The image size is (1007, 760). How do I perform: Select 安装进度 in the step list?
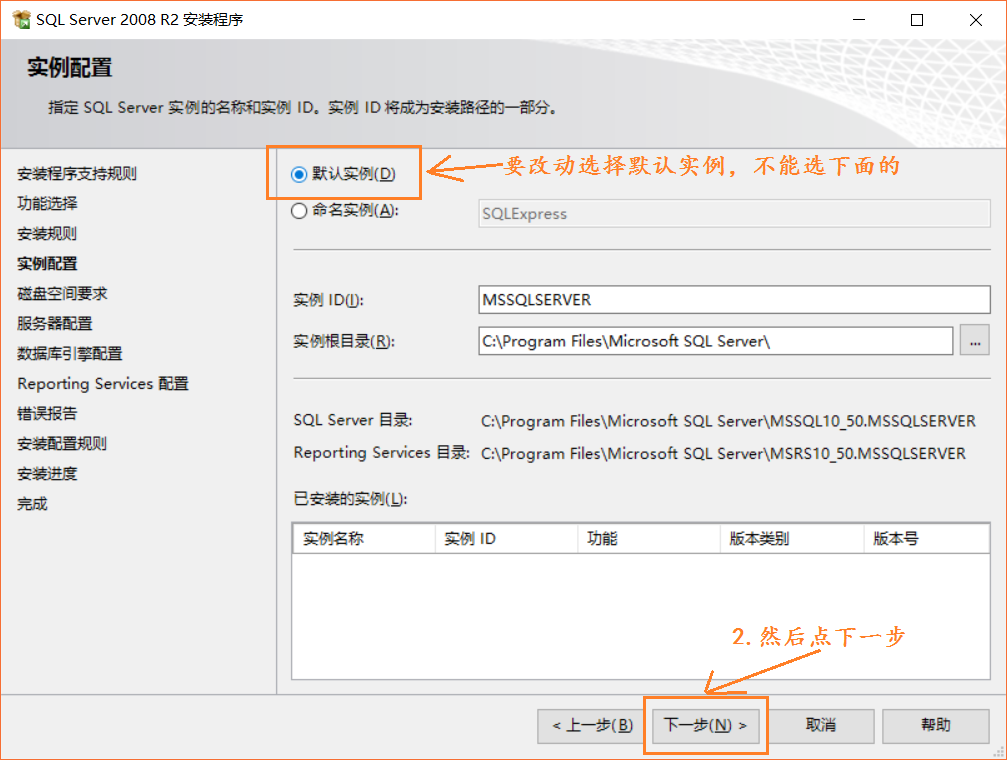(x=47, y=473)
